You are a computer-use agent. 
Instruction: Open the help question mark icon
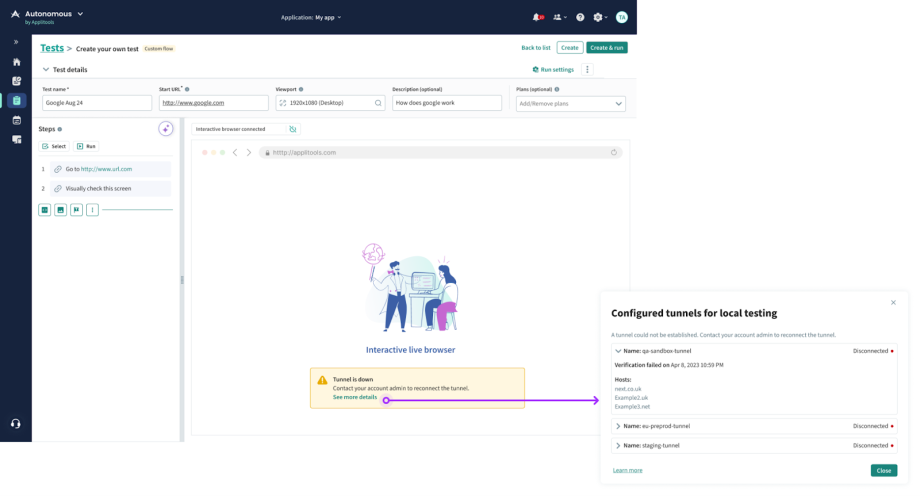[580, 17]
